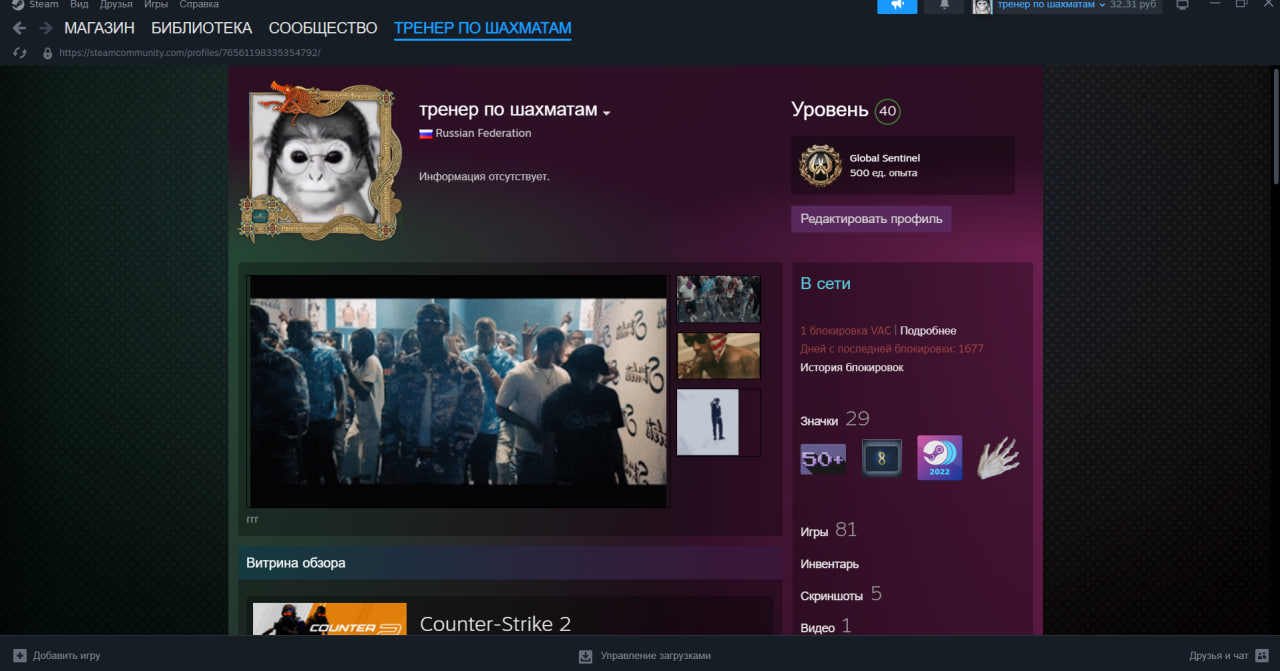Open the Вид menu
1280x671 pixels.
(x=79, y=5)
